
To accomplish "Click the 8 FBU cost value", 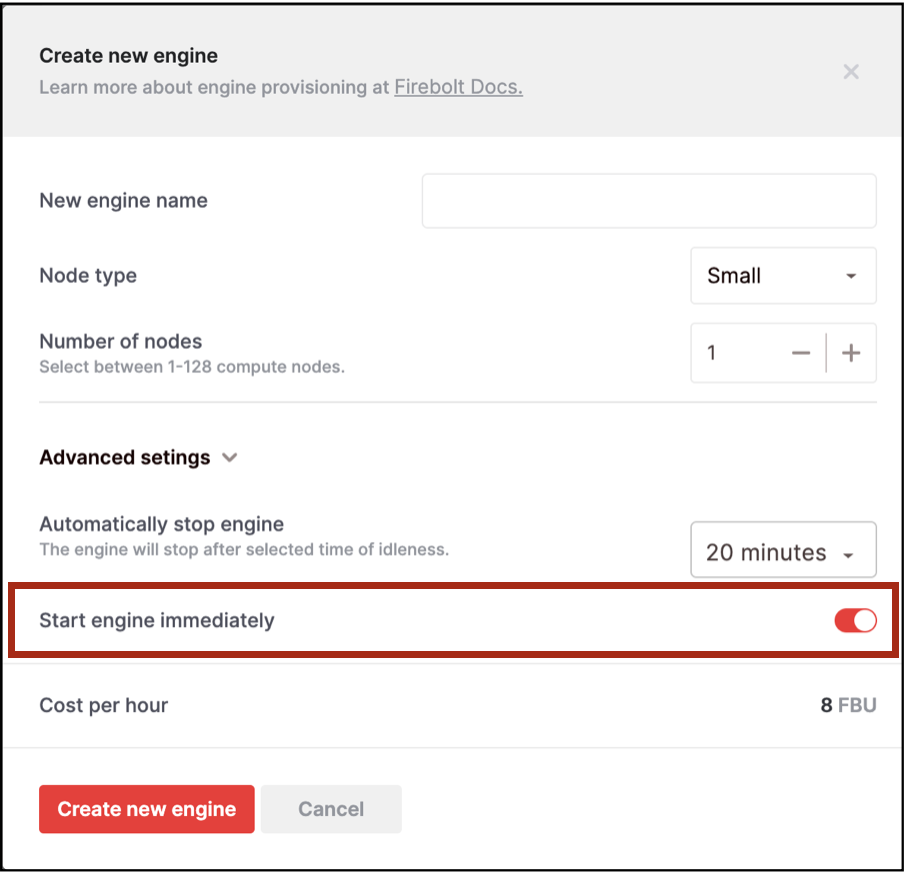I will [848, 705].
